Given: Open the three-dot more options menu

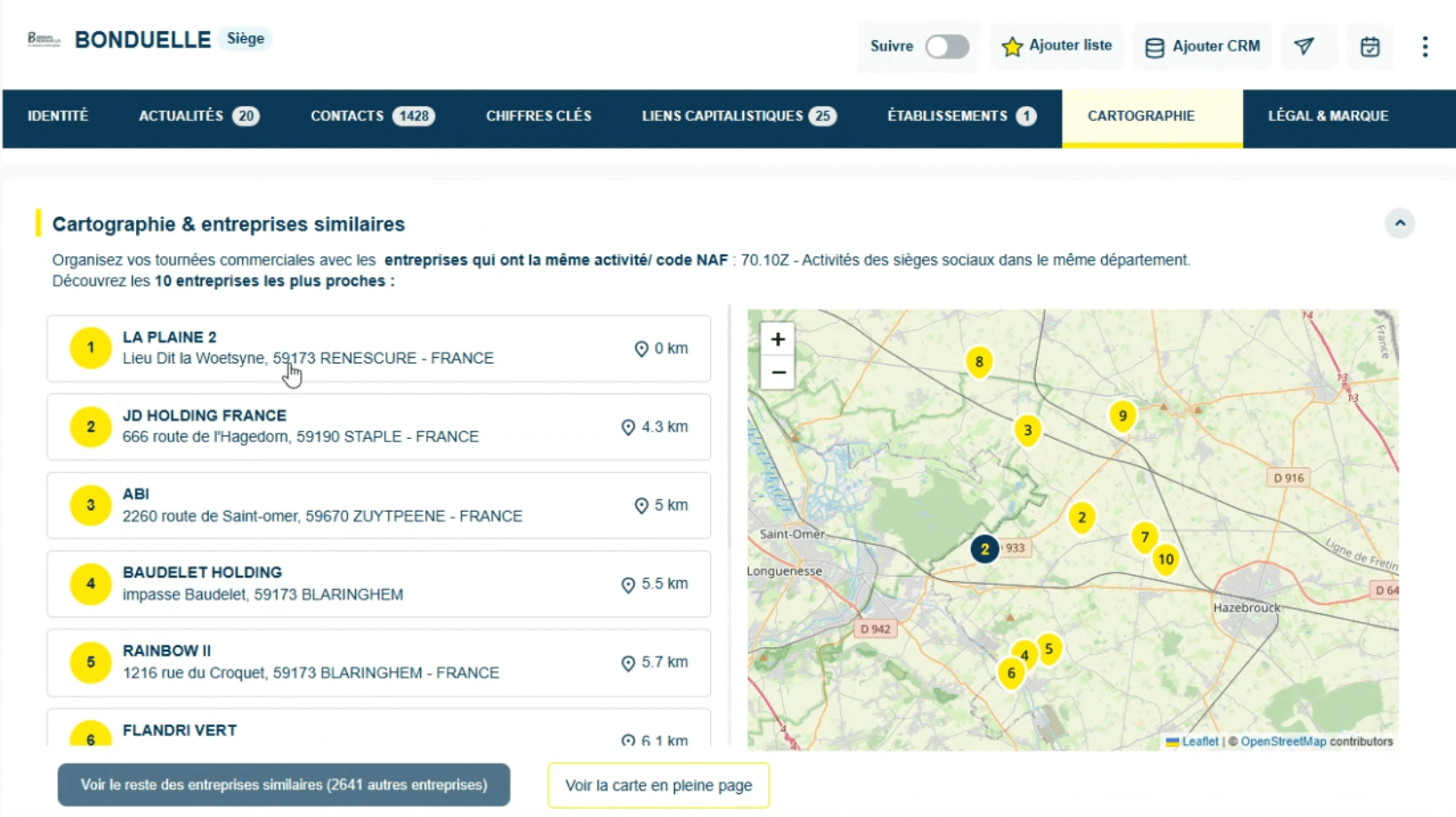Looking at the screenshot, I should pyautogui.click(x=1425, y=46).
